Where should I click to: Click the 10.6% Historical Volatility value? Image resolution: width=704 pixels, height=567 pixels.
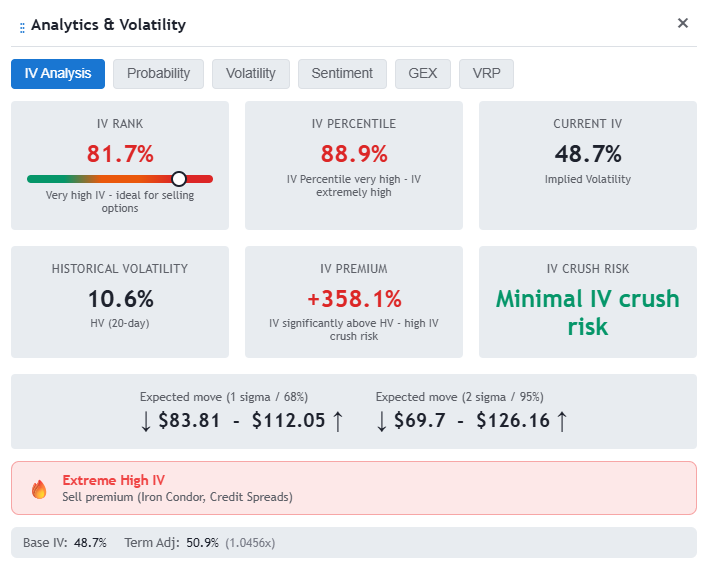tap(120, 299)
